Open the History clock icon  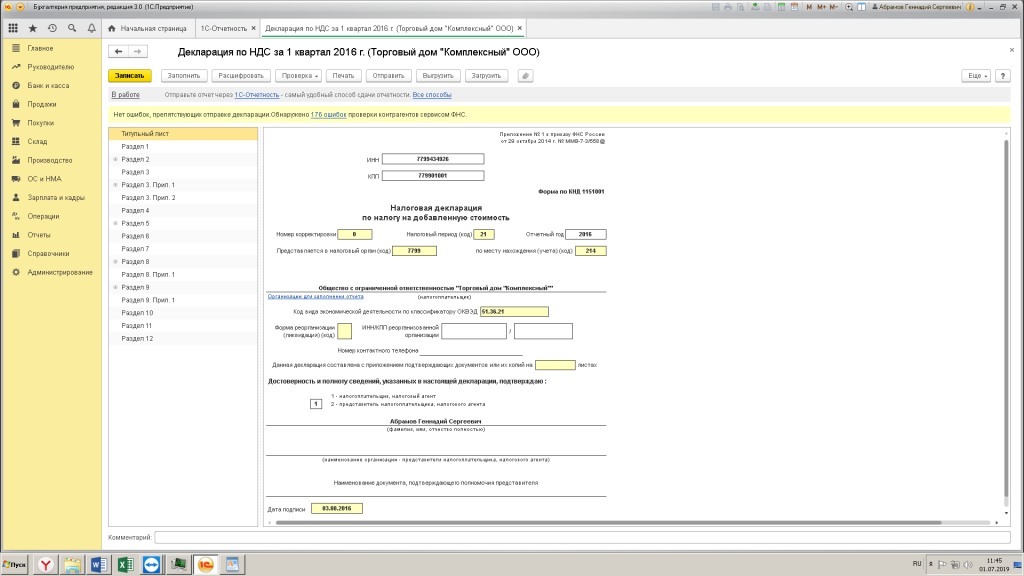(x=52, y=28)
